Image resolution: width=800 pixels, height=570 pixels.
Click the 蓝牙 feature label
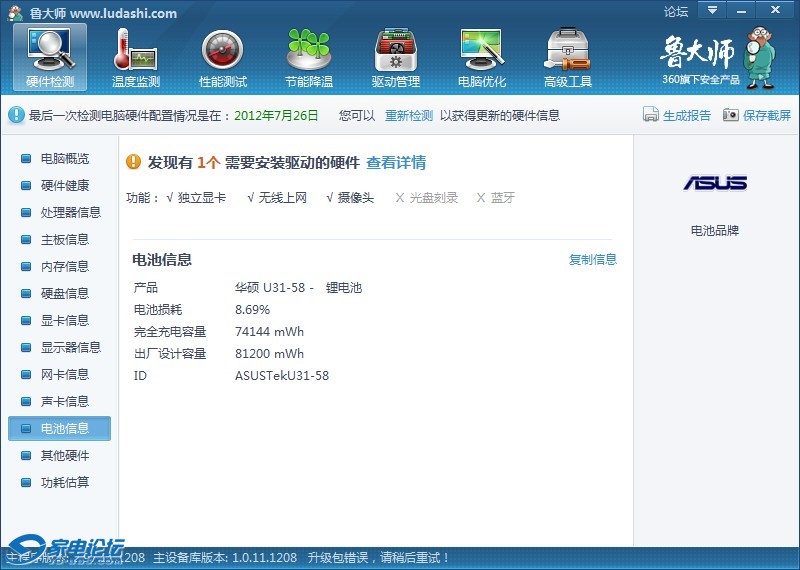coord(503,197)
